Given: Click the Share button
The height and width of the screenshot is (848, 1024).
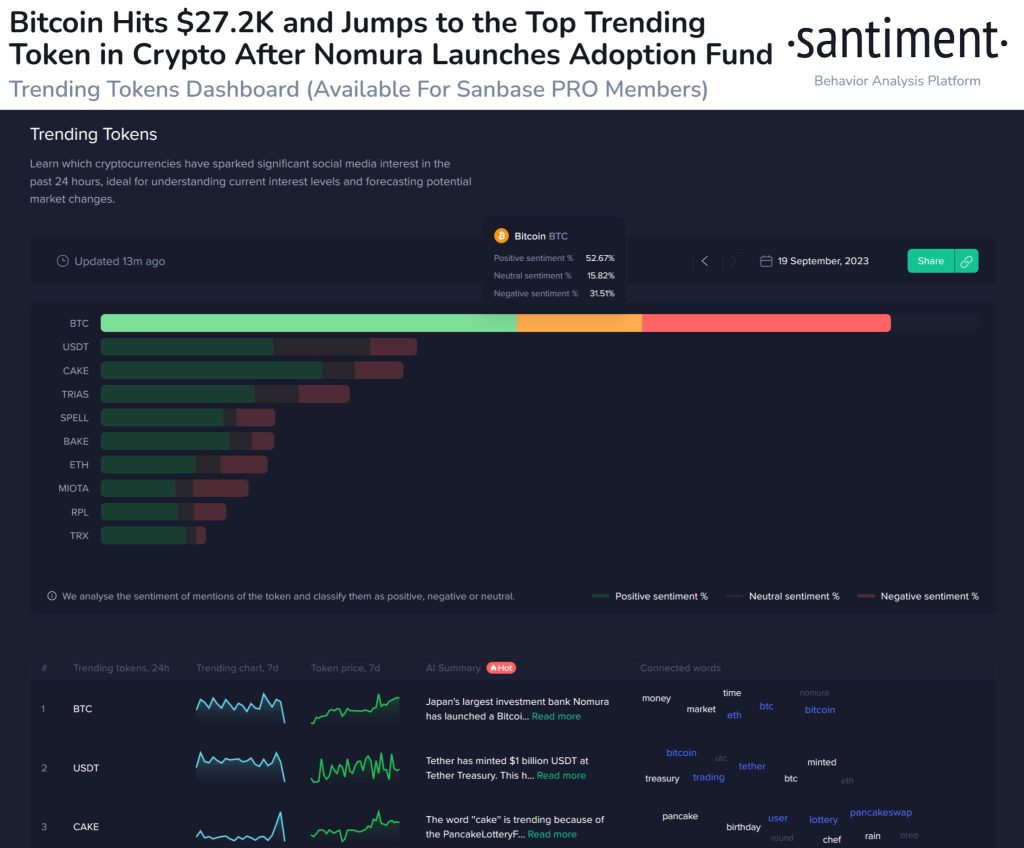Looking at the screenshot, I should point(931,261).
